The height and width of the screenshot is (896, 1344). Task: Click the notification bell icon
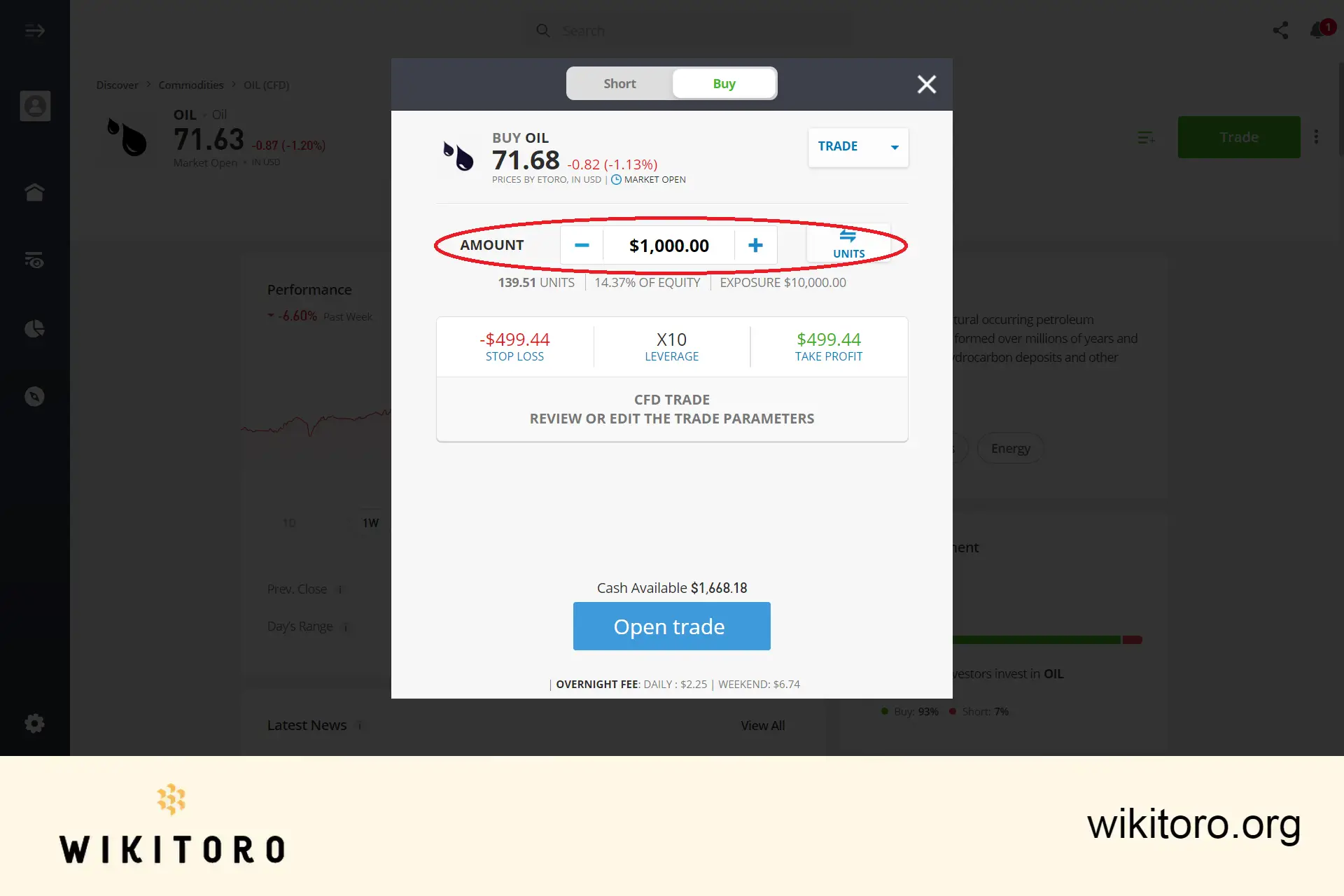[1318, 30]
